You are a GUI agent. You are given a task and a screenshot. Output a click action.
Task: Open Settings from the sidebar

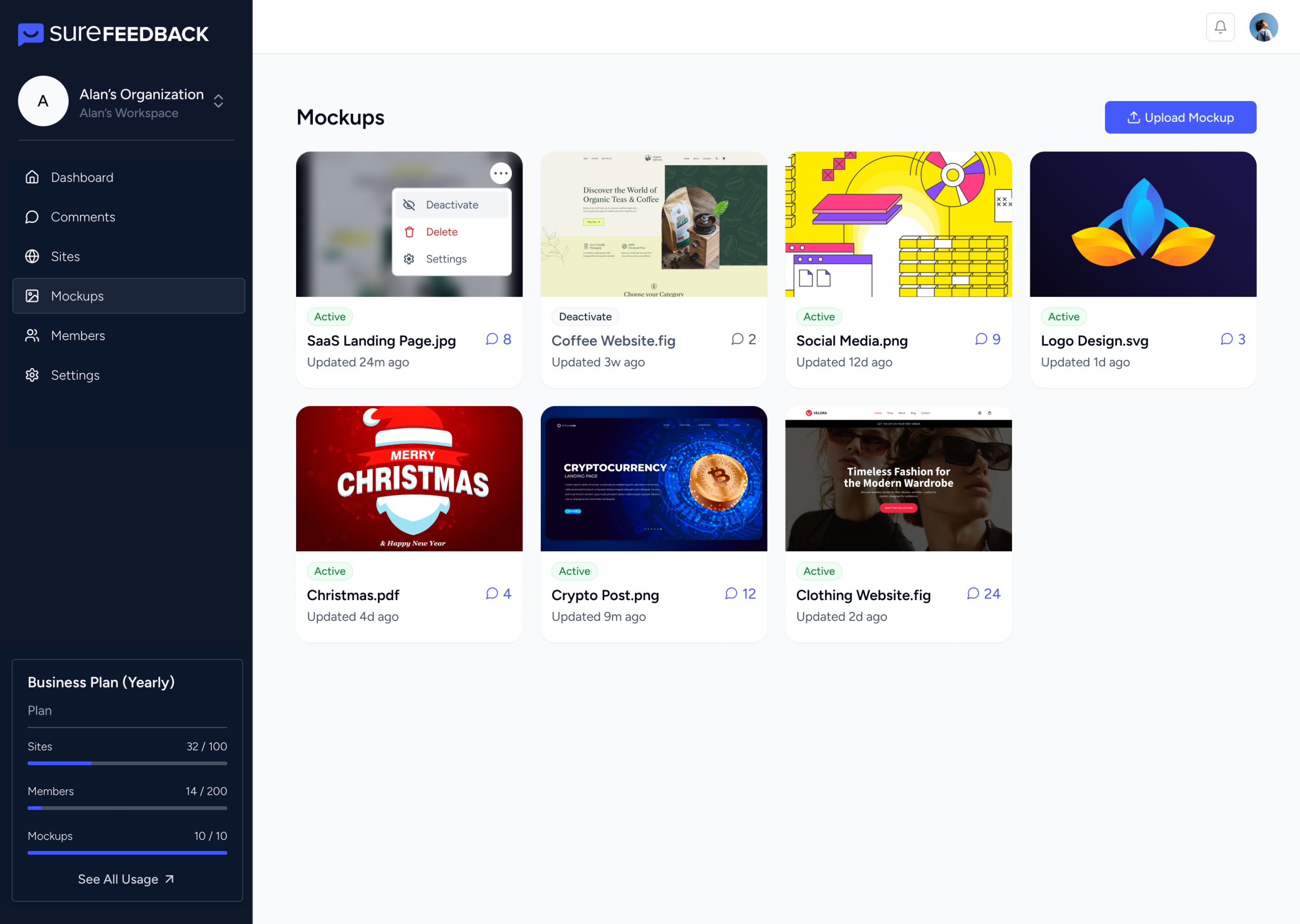(75, 375)
